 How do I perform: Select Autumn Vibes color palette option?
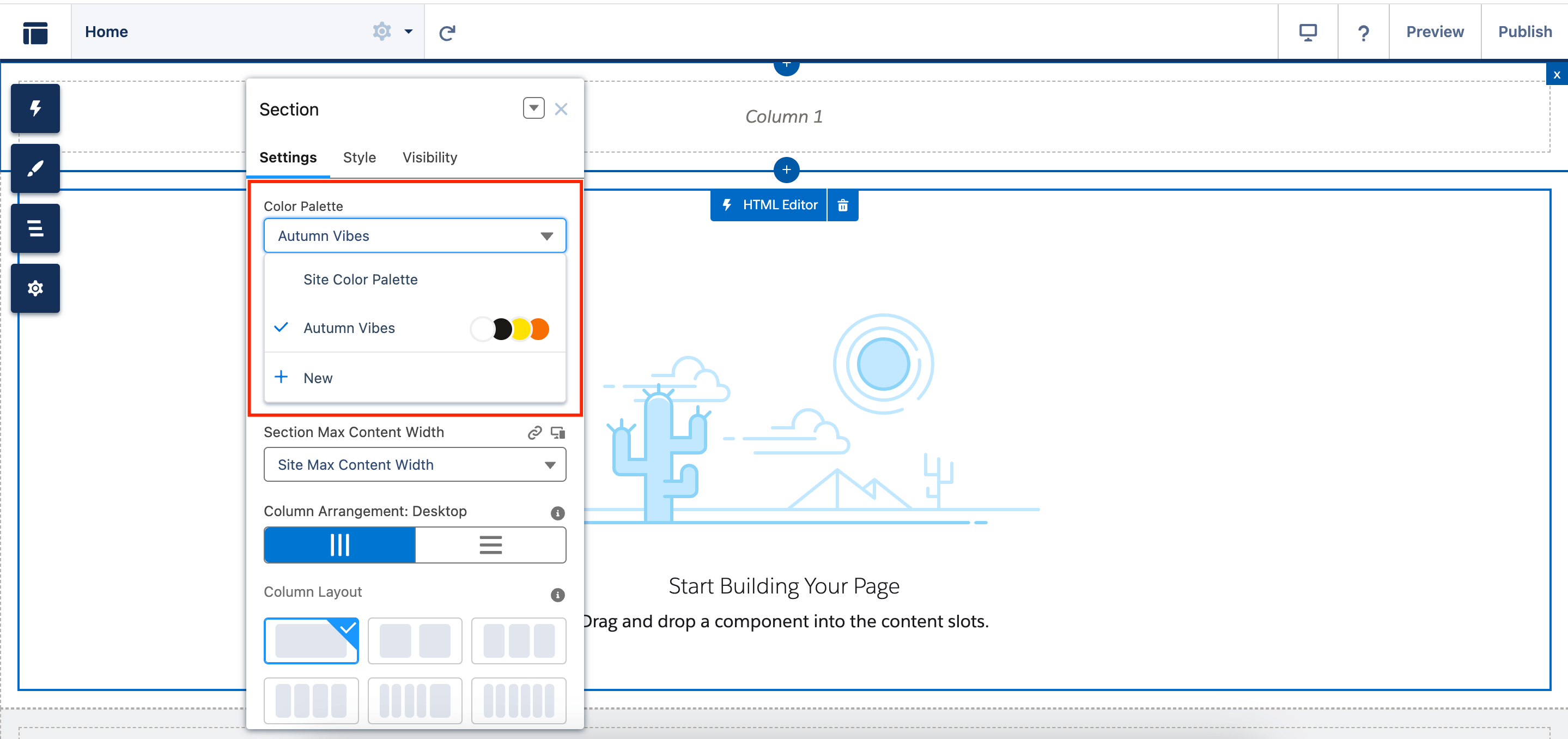[x=349, y=327]
